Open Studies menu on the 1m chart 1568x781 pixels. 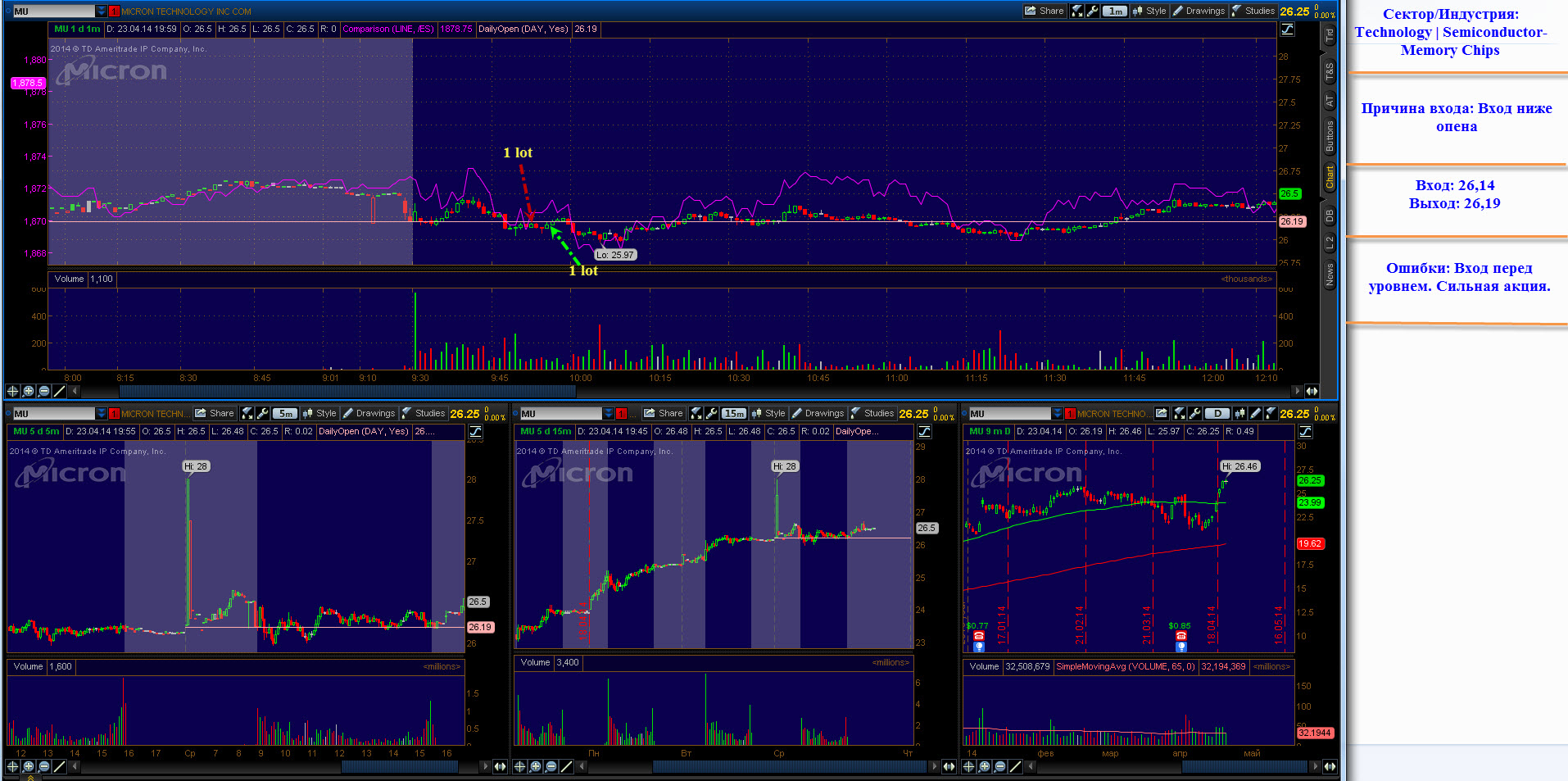click(1253, 11)
